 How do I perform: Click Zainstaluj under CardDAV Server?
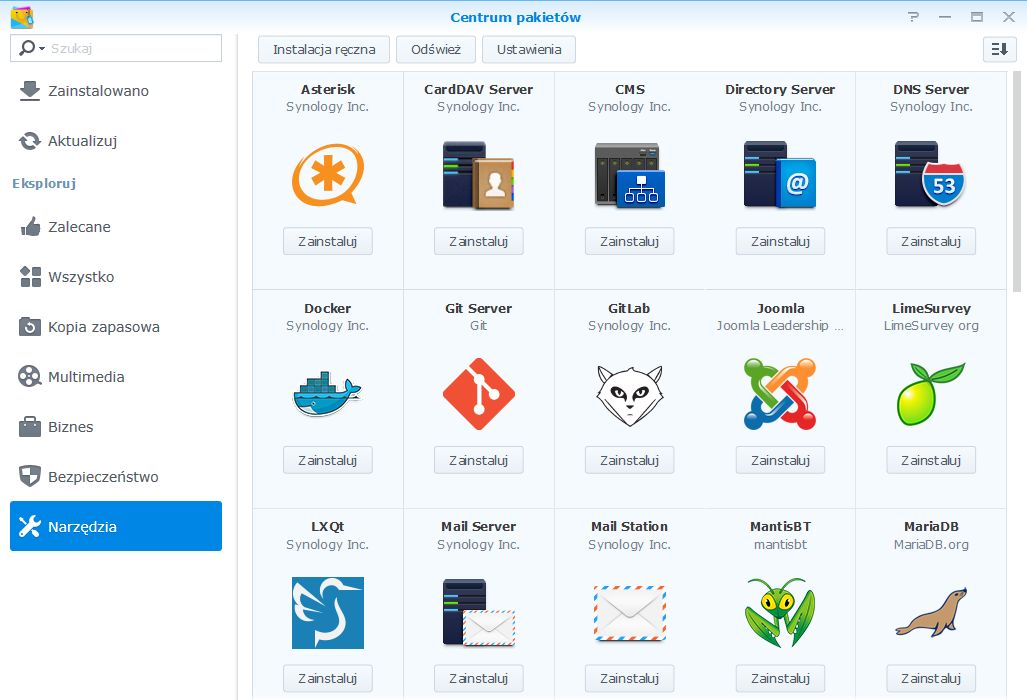479,241
